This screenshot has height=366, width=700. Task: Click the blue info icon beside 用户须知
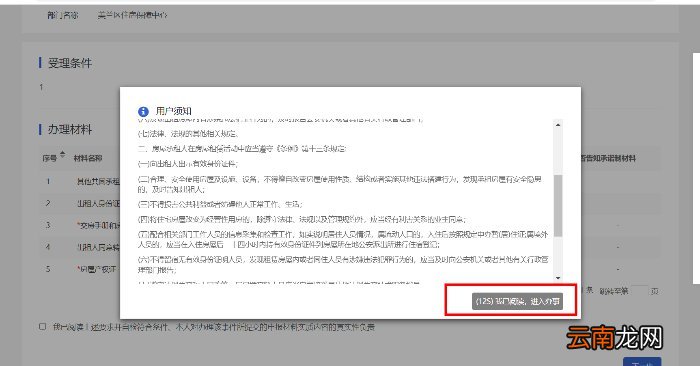click(x=143, y=111)
